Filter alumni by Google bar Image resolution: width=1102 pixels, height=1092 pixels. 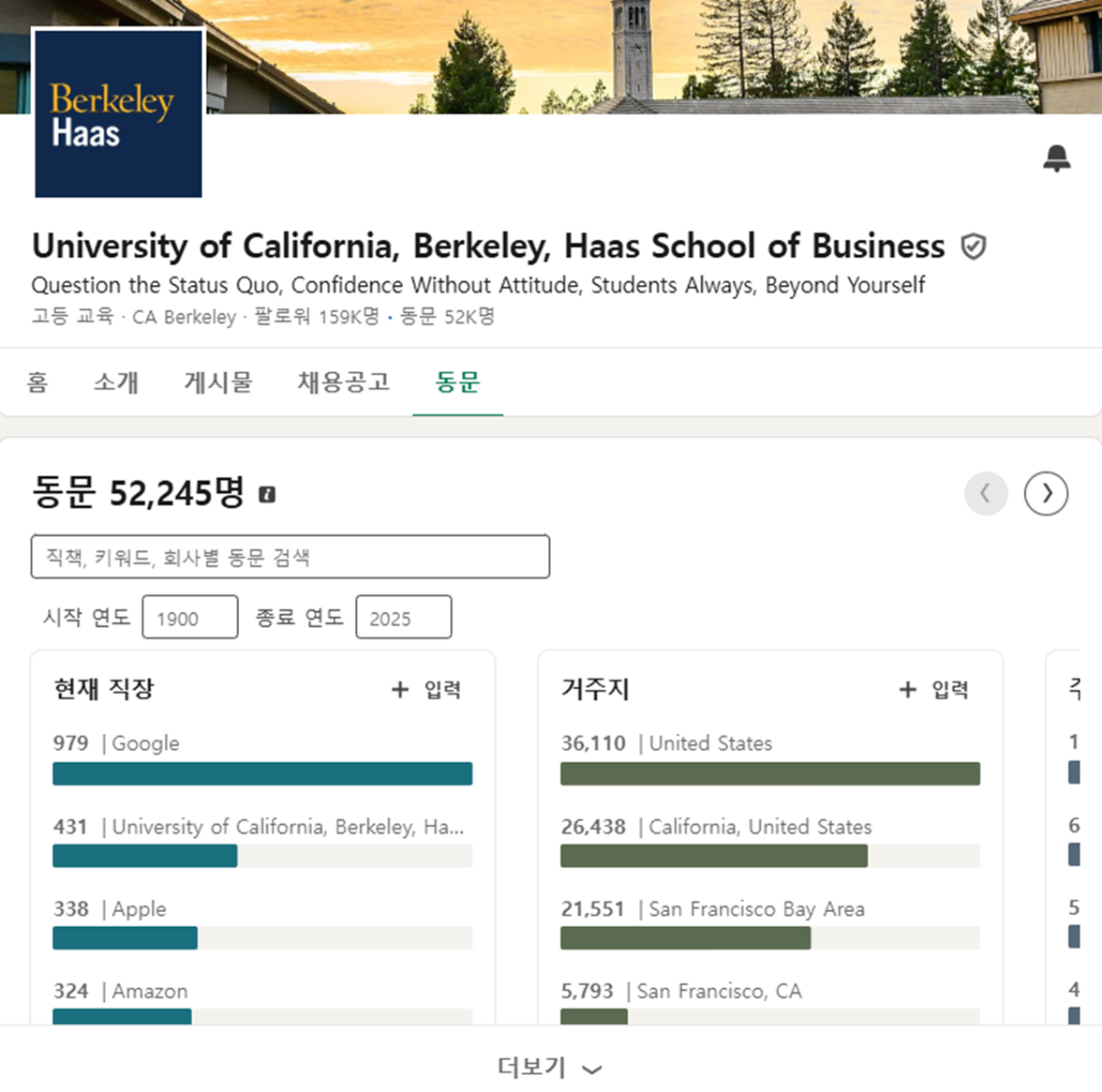click(262, 773)
